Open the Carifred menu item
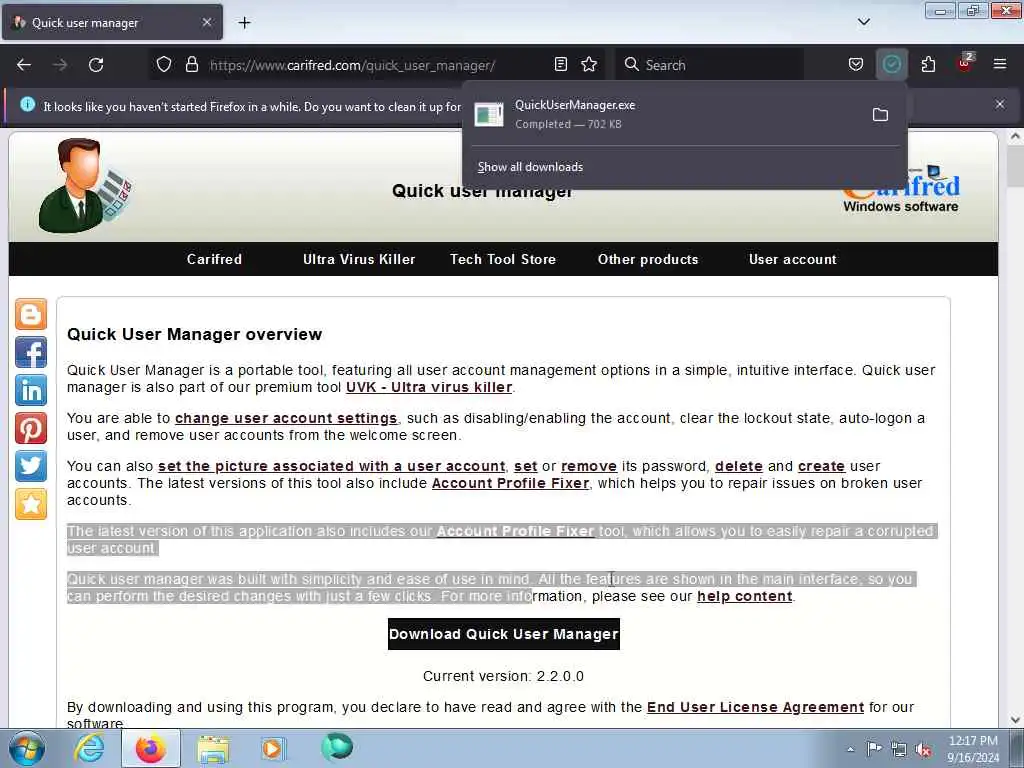This screenshot has height=768, width=1024. 214,259
